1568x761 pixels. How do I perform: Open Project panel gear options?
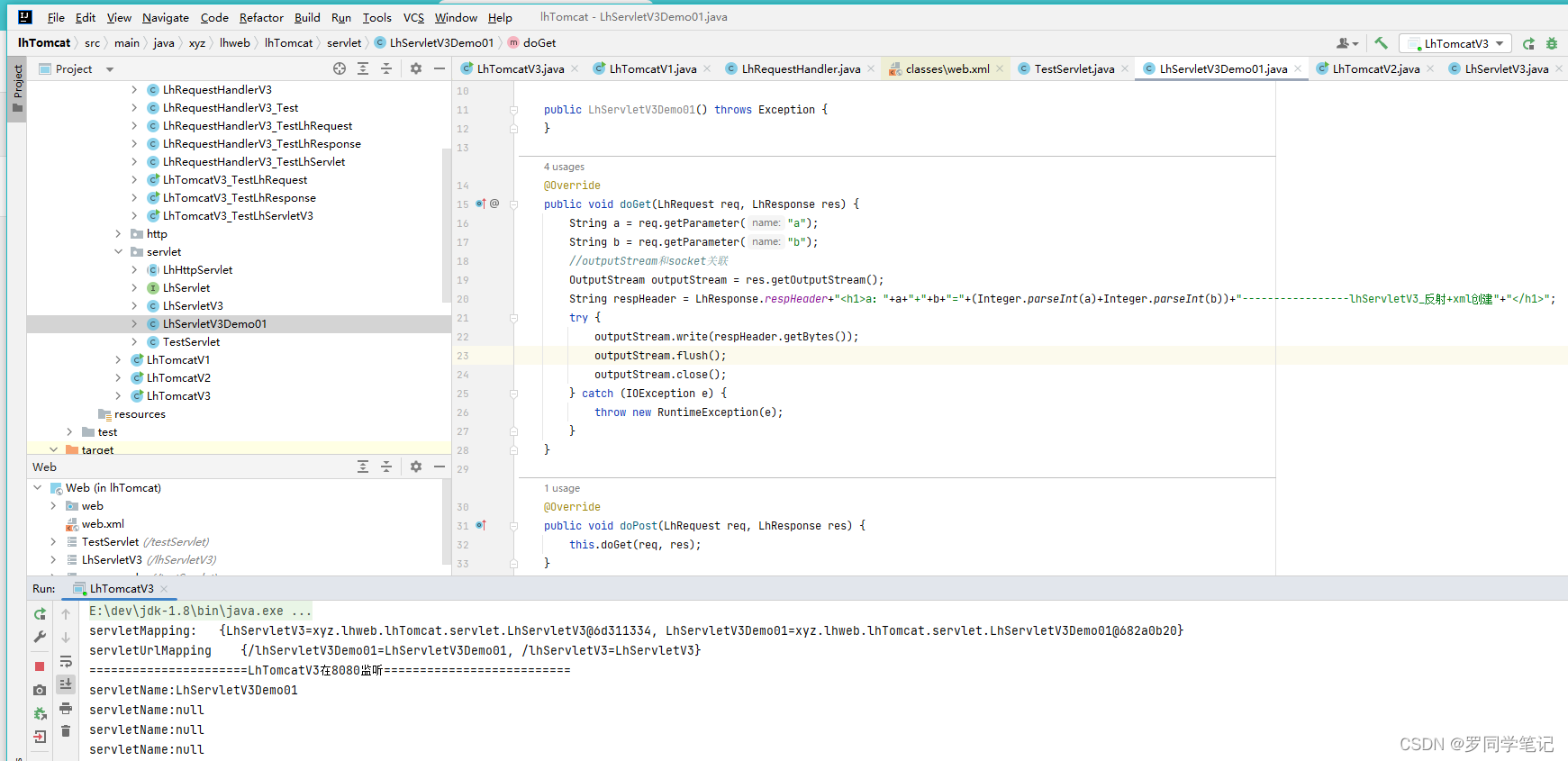416,68
